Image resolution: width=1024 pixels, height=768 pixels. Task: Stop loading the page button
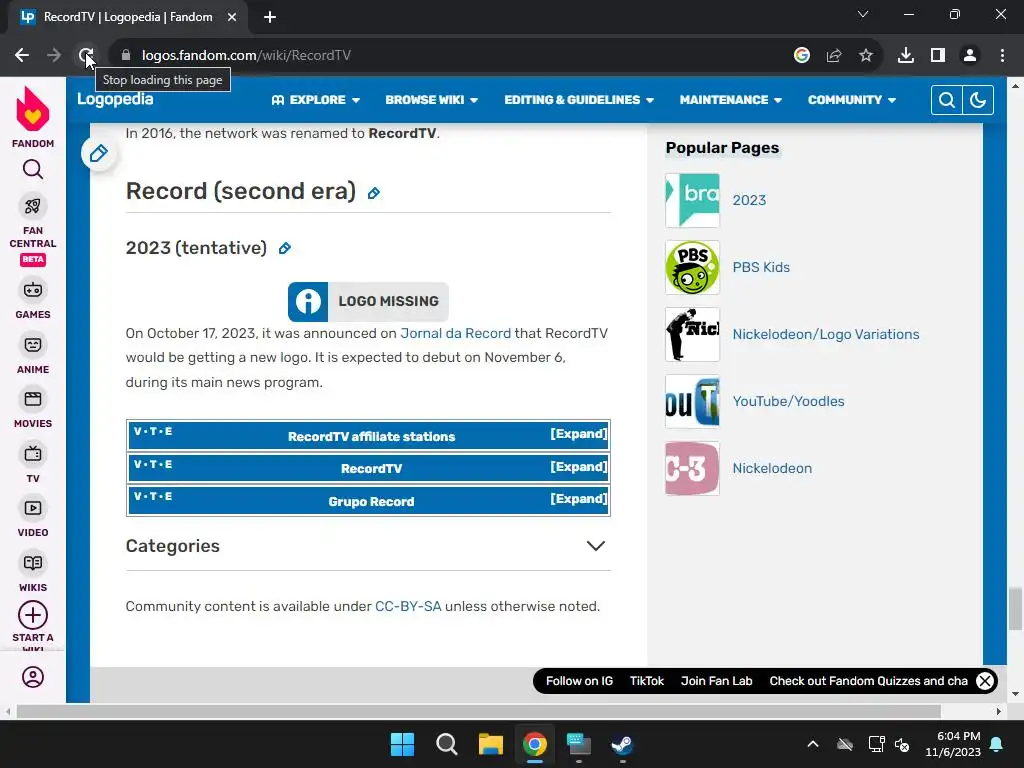pos(86,56)
